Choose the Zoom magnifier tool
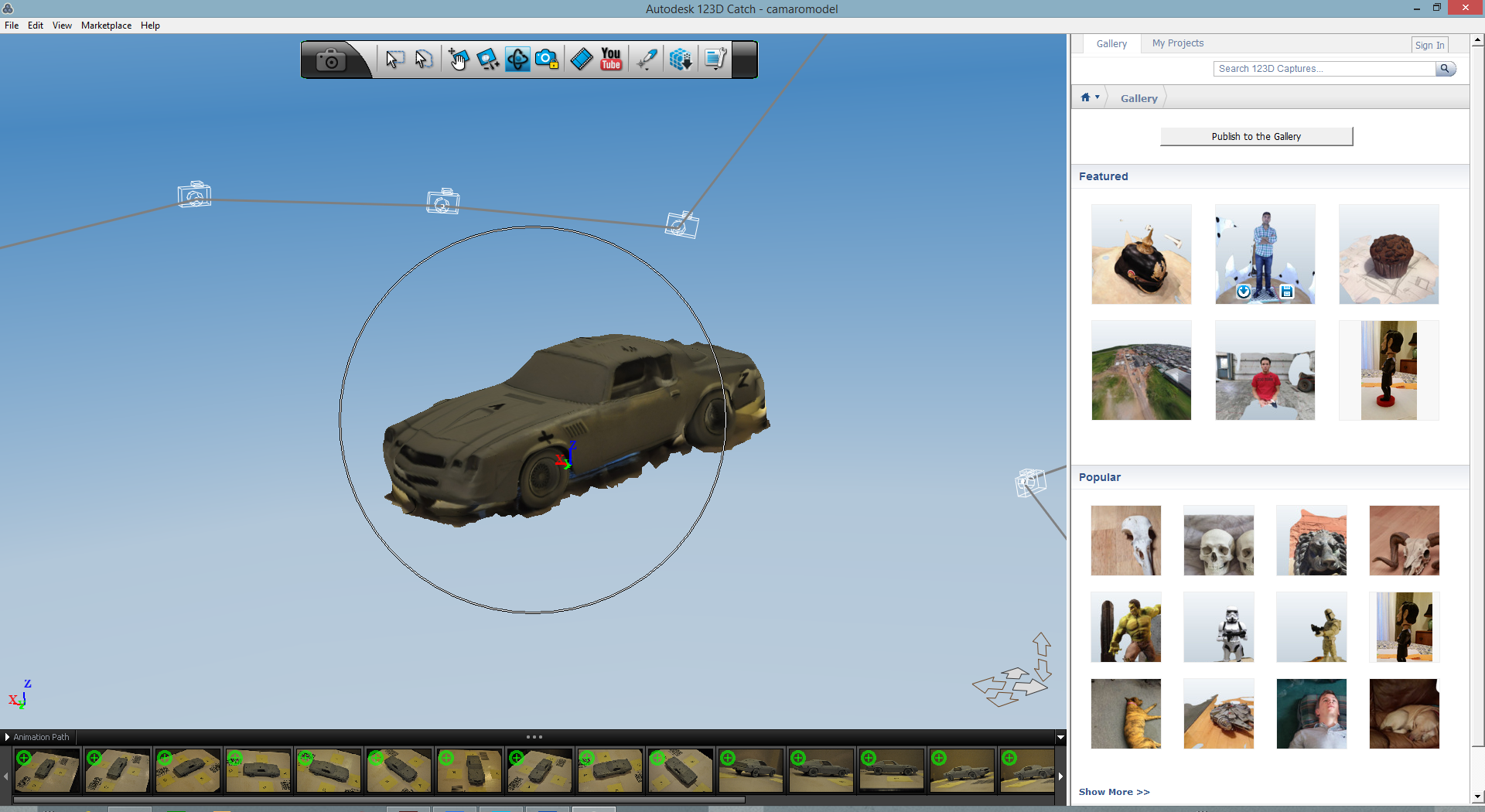 [x=487, y=60]
